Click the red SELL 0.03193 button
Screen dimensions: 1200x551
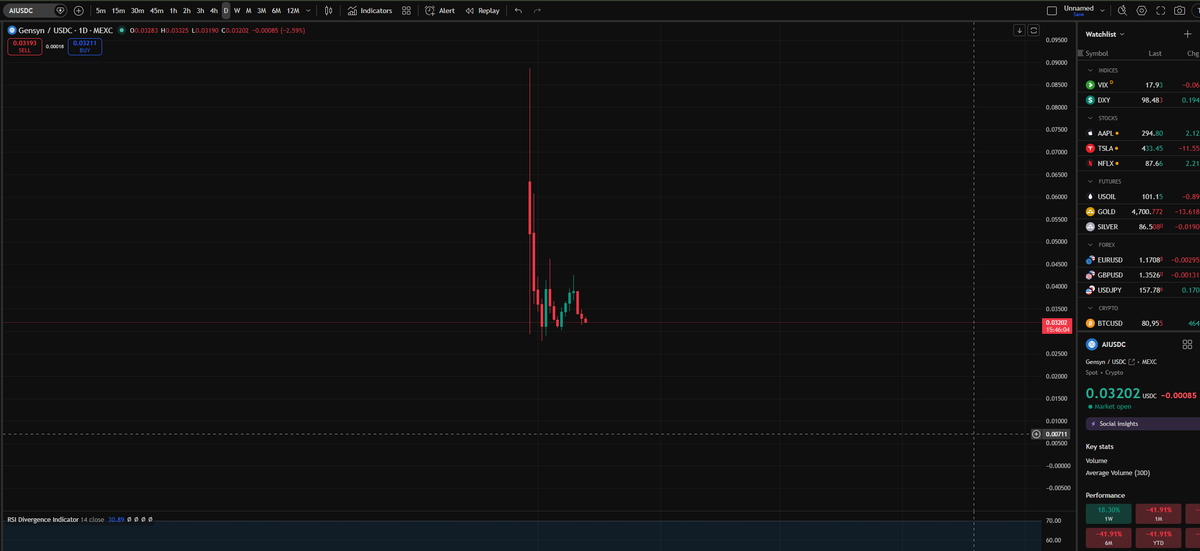(24, 46)
